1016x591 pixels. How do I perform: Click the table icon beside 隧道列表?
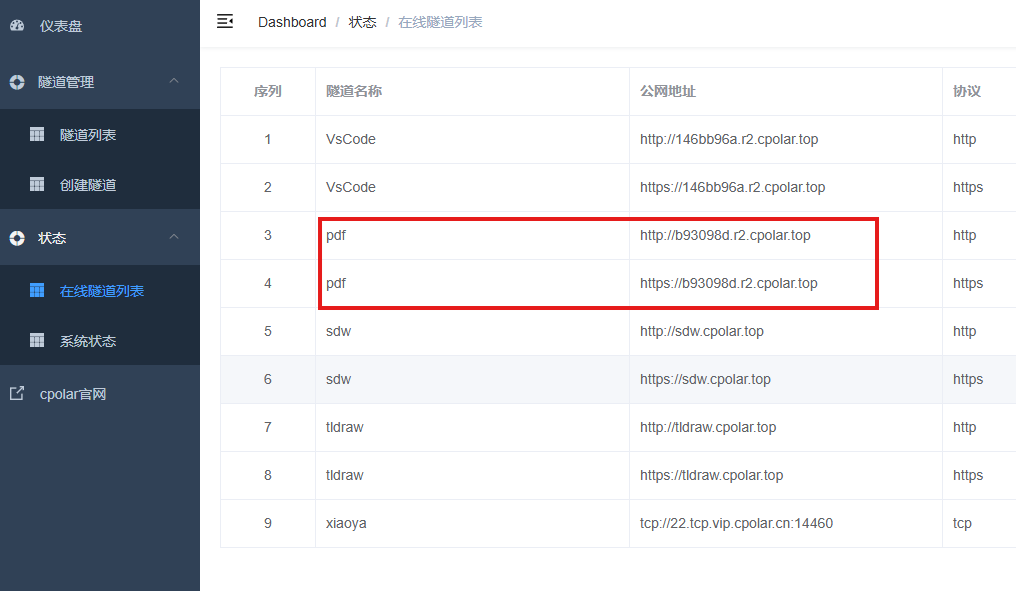[37, 134]
